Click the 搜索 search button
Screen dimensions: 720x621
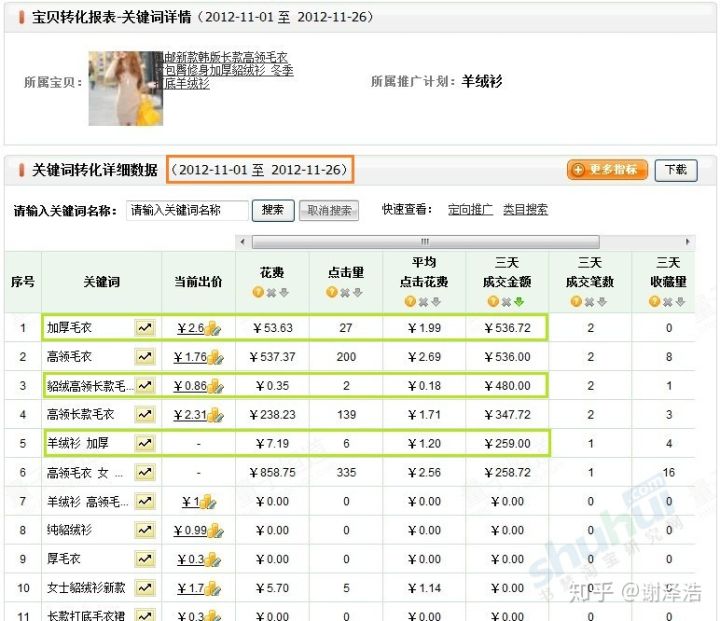pos(272,210)
